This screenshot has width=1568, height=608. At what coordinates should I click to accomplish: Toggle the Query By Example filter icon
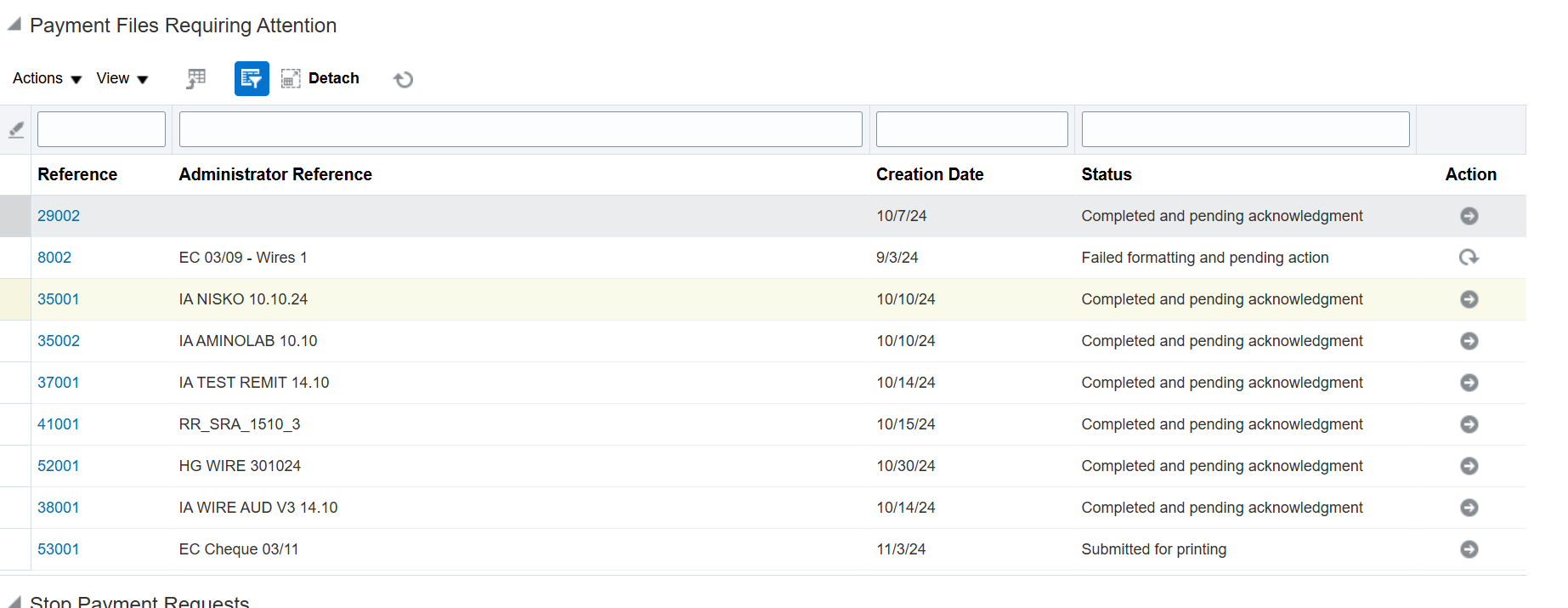pyautogui.click(x=252, y=78)
